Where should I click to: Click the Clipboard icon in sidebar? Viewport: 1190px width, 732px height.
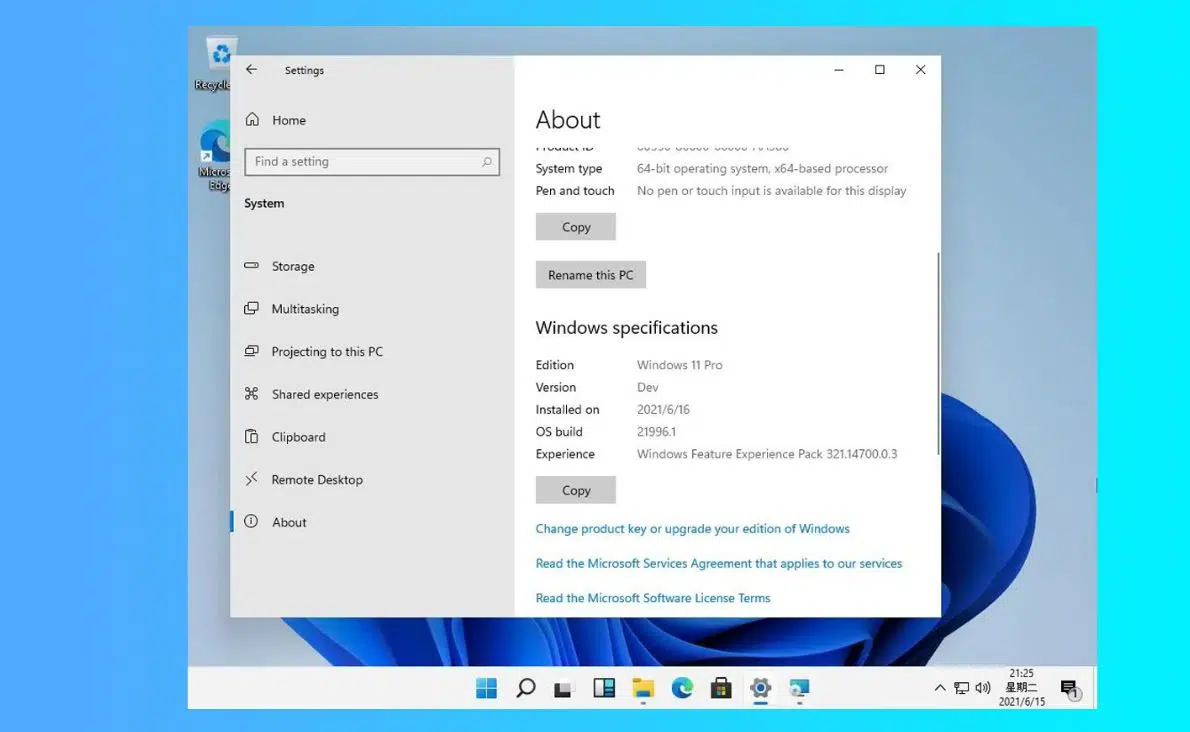[x=251, y=436]
